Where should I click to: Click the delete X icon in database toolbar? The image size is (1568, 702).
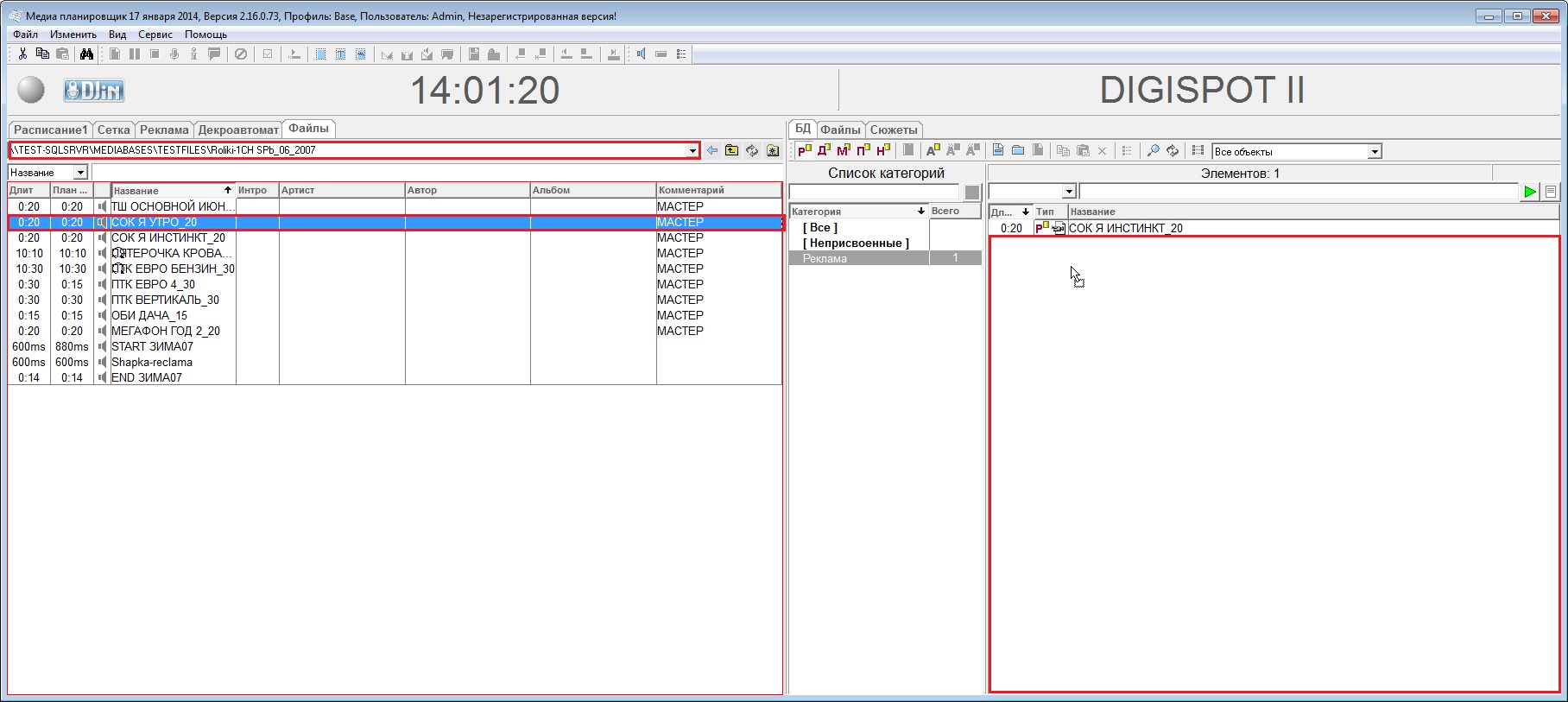coord(1102,150)
